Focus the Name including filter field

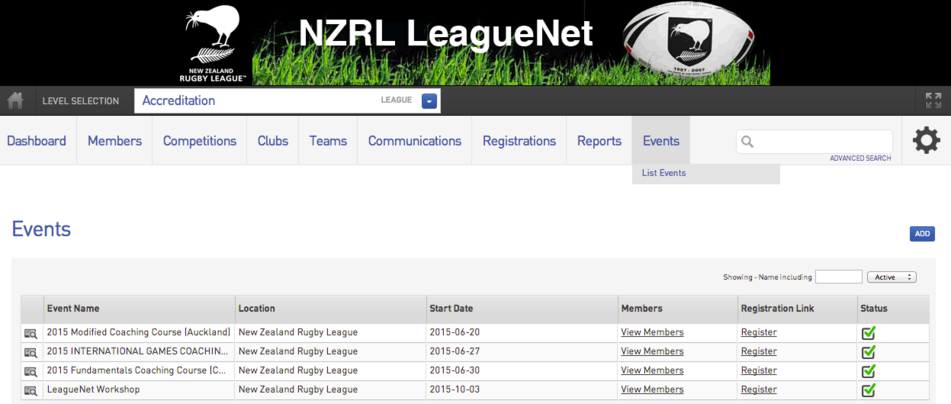(839, 277)
